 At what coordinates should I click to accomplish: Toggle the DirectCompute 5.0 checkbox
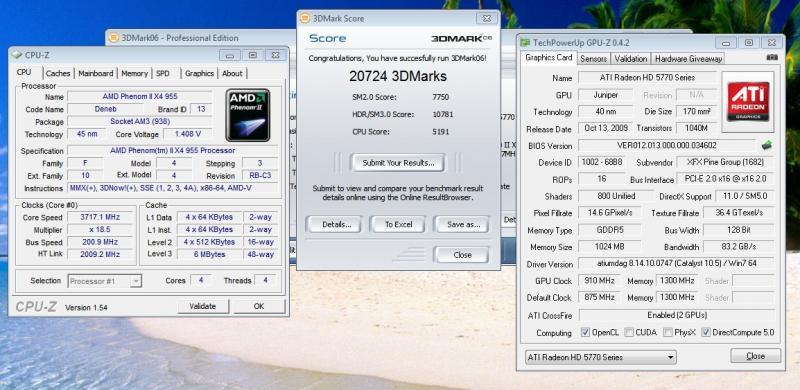(706, 332)
